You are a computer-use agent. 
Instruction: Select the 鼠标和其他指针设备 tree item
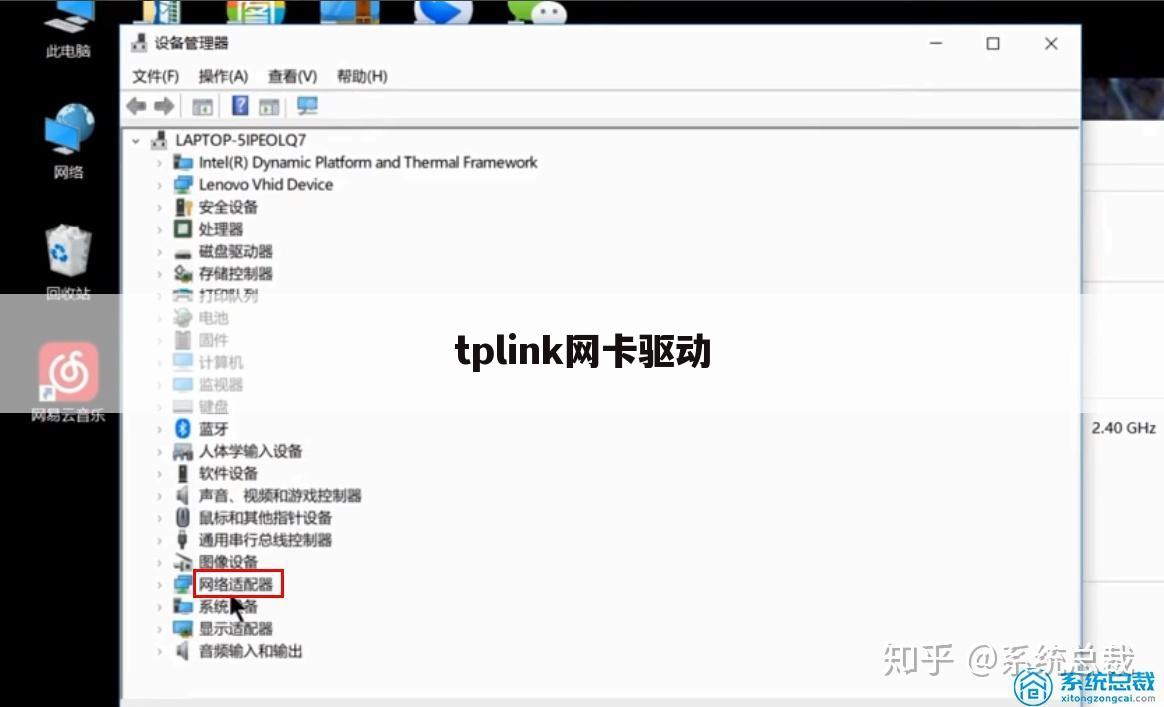pos(266,518)
